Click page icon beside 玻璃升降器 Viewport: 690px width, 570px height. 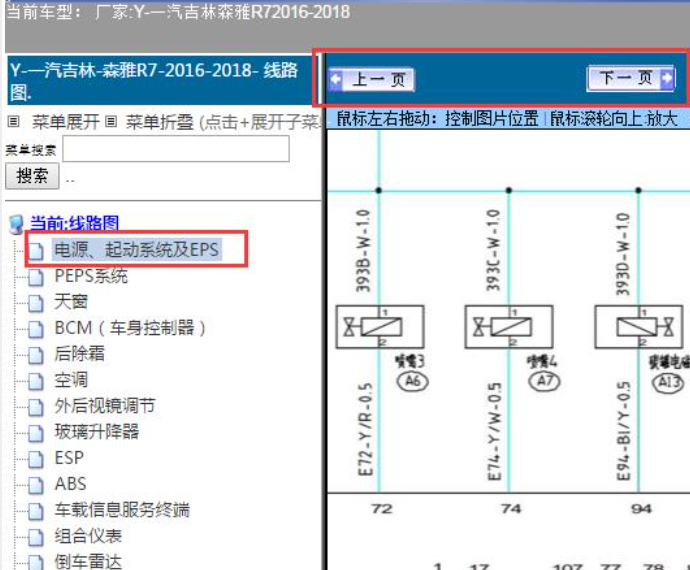(36, 433)
